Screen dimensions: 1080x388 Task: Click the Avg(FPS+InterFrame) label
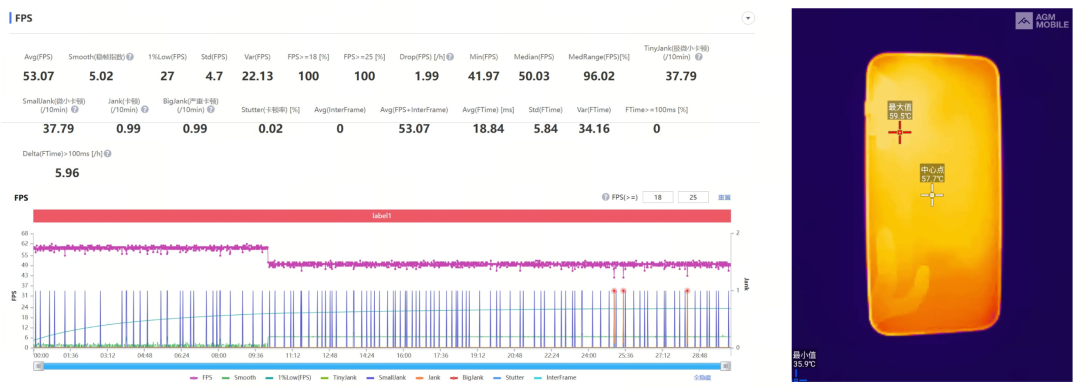(414, 110)
